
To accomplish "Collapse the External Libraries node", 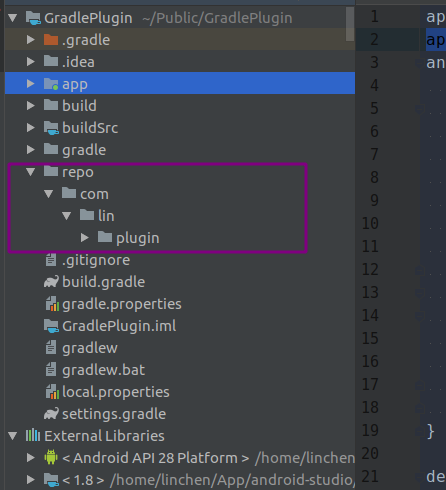I will pos(13,436).
